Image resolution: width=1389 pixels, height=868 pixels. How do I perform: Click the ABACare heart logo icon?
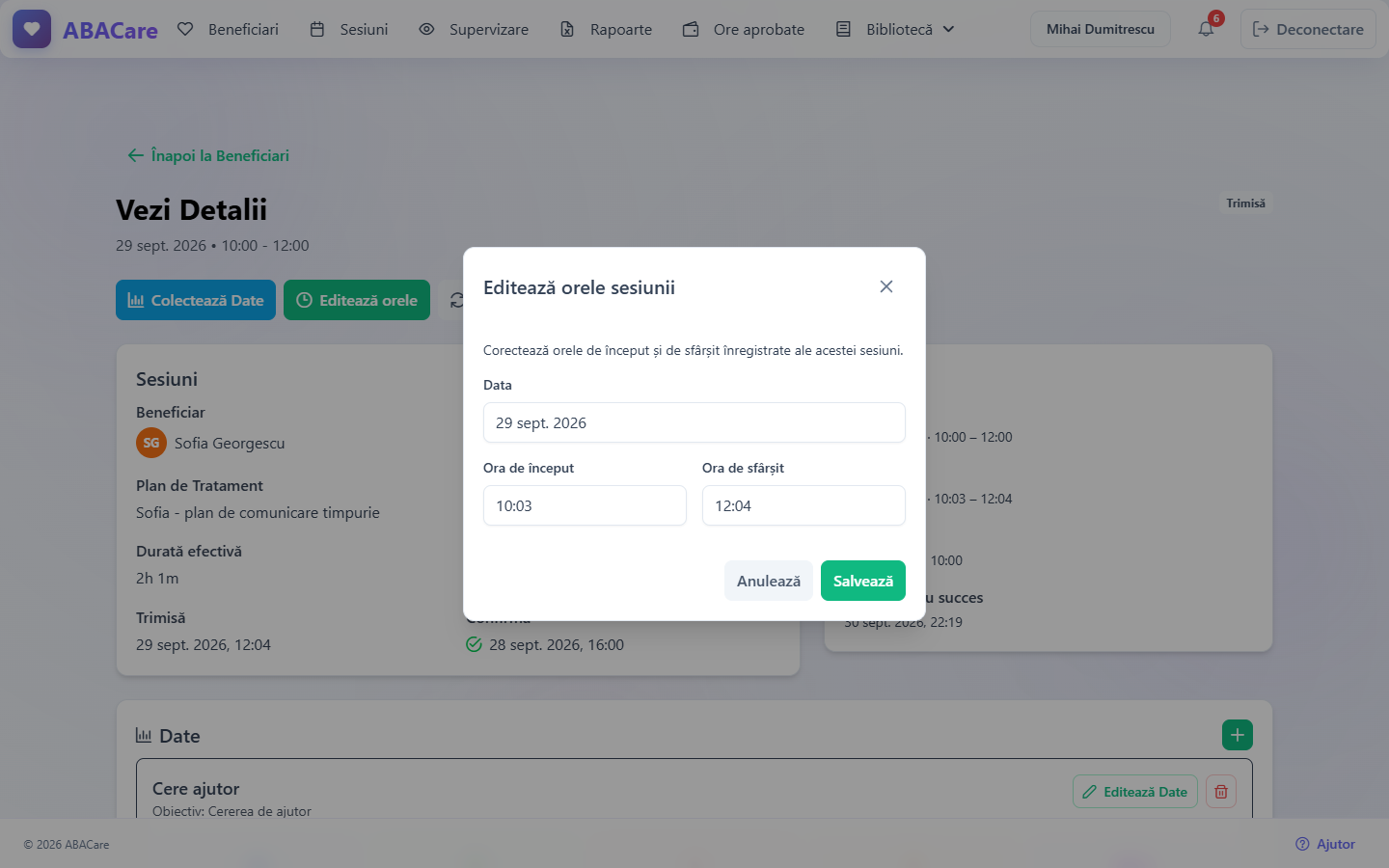click(x=32, y=29)
